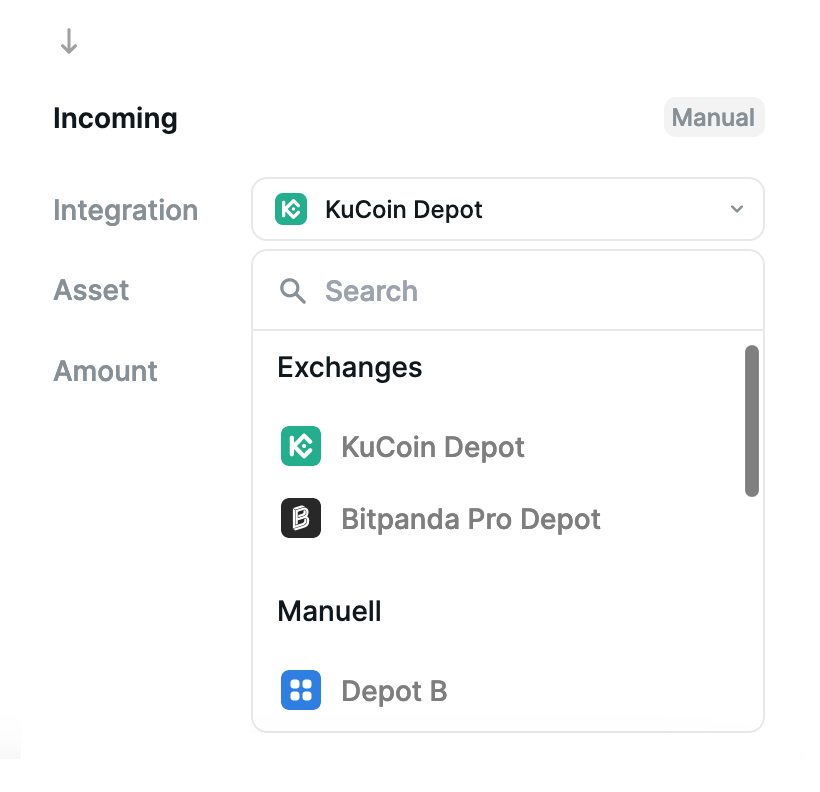The image size is (820, 792).
Task: Click the Manuell group heading
Action: tap(329, 611)
